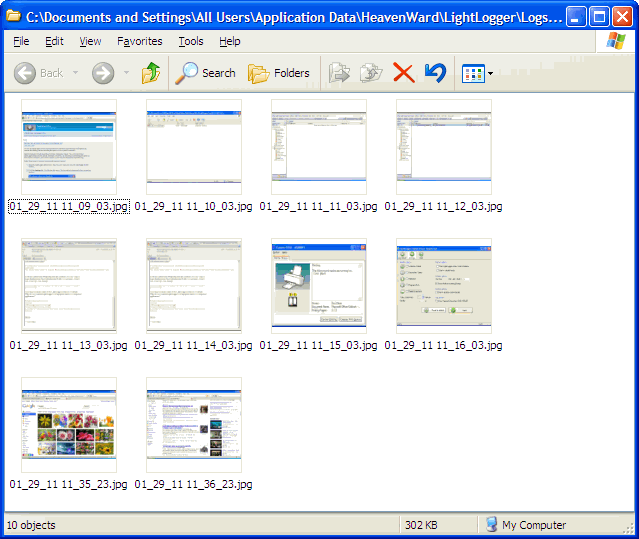The image size is (639, 539).
Task: Open the Help menu
Action: (229, 41)
